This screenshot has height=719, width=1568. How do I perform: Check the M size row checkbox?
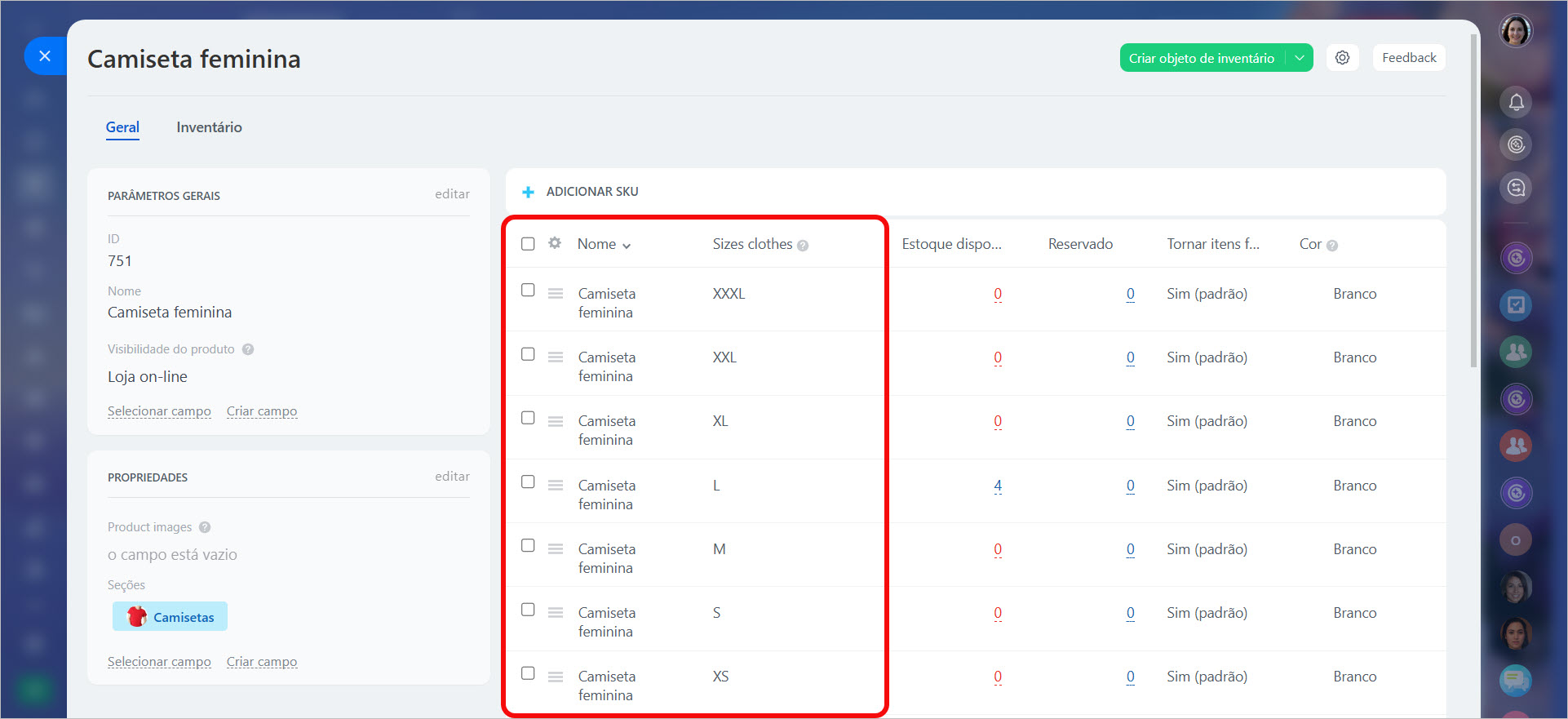tap(528, 545)
